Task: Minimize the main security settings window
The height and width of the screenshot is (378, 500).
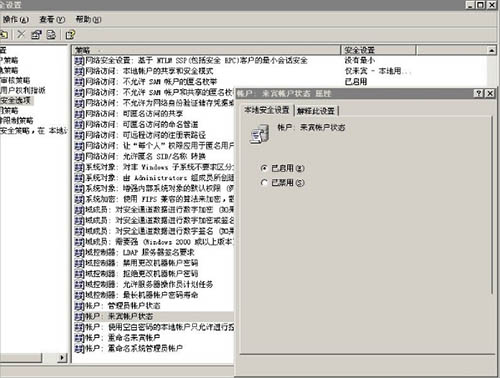Action: coord(470,5)
